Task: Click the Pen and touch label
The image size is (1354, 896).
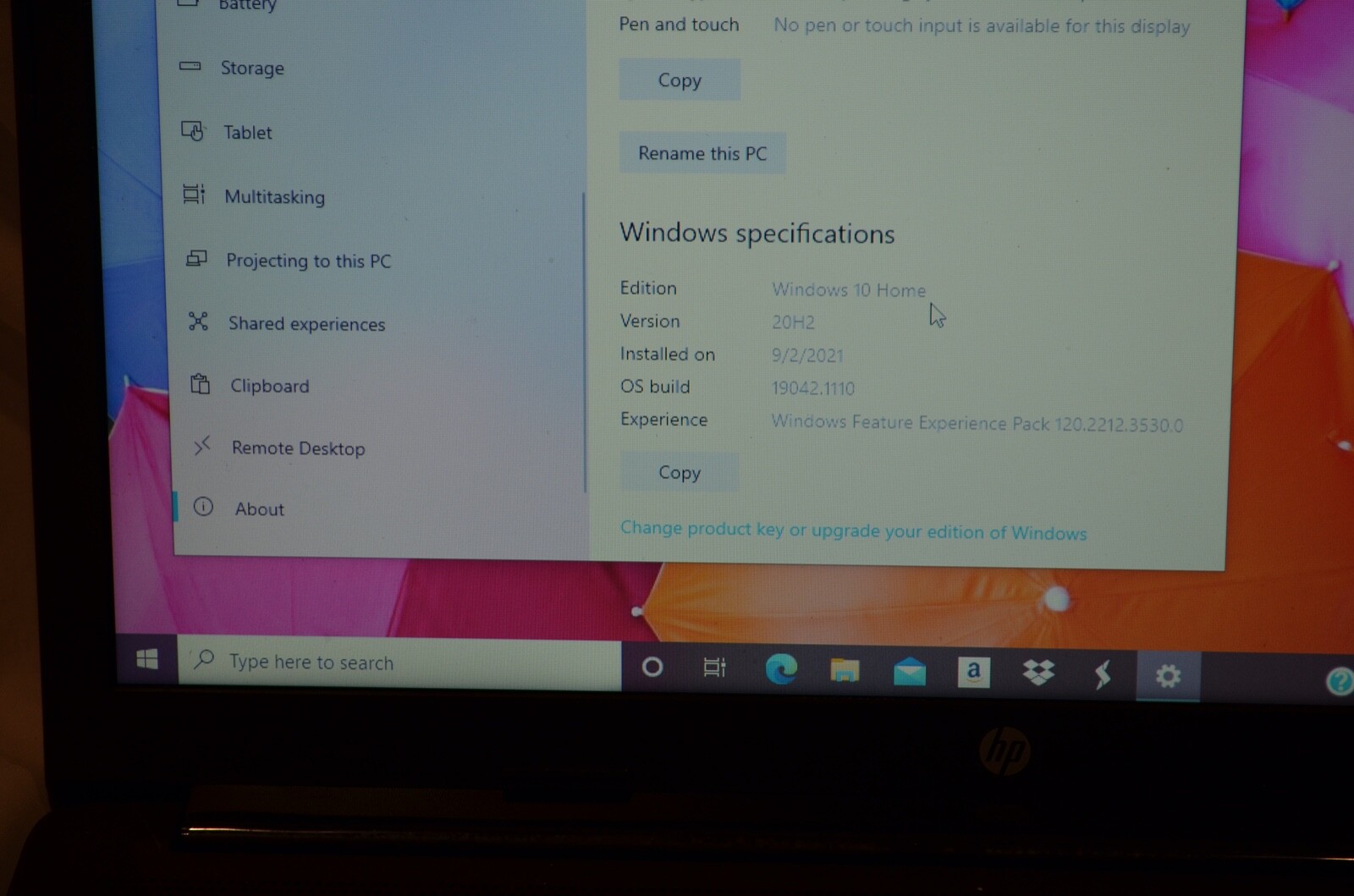Action: (x=679, y=25)
